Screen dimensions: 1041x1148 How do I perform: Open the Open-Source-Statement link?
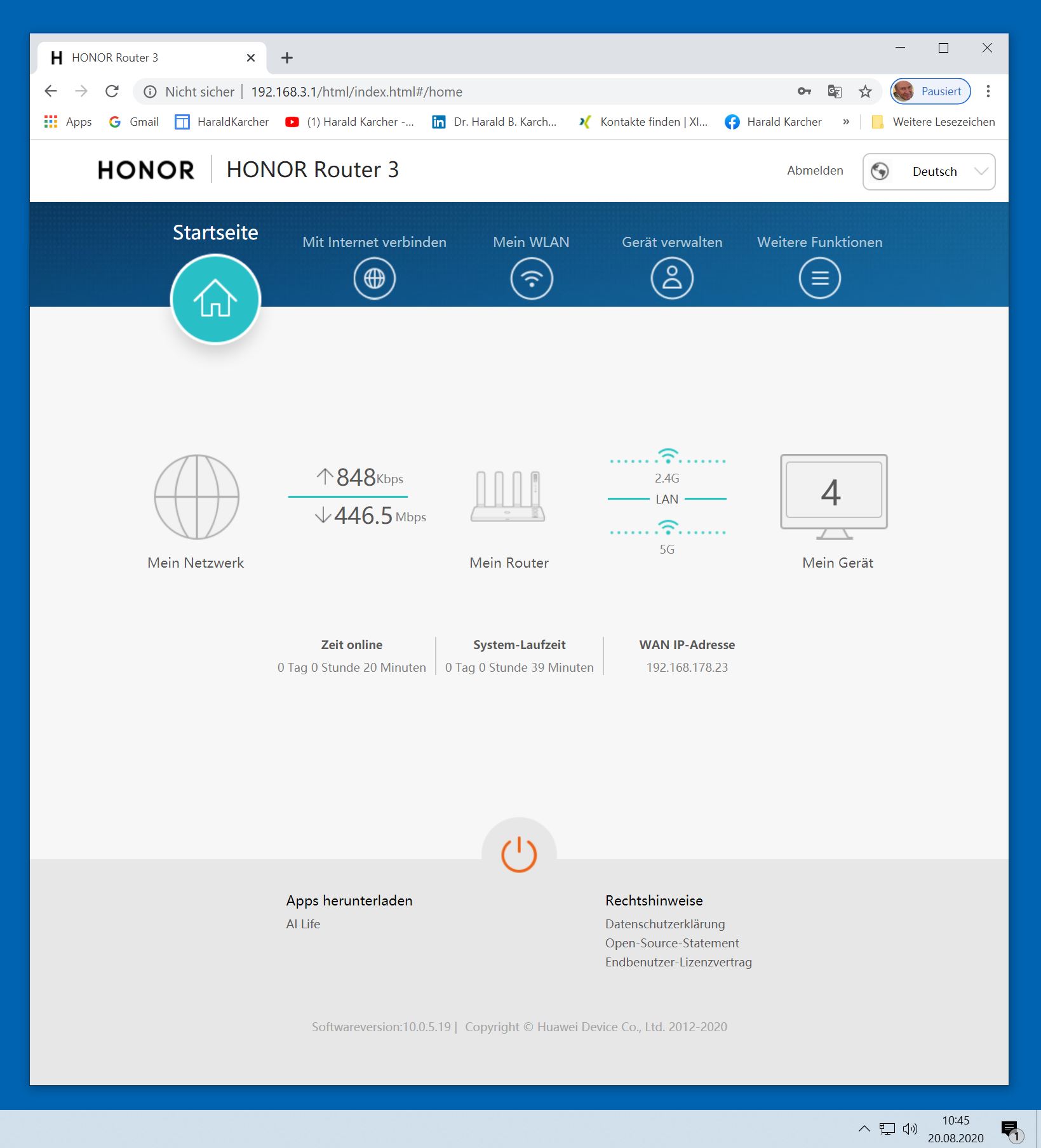672,943
